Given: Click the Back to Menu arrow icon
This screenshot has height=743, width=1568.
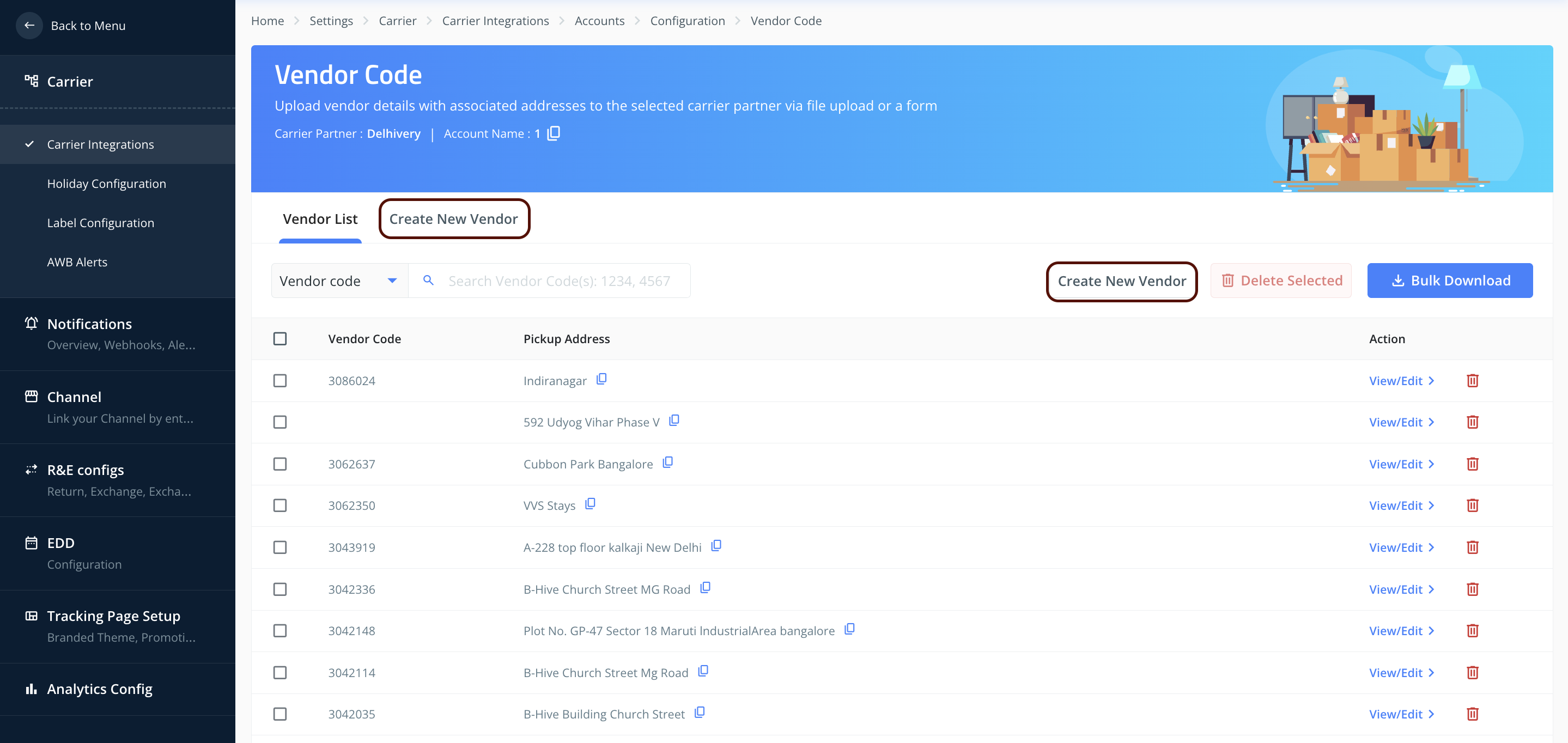Looking at the screenshot, I should [x=29, y=26].
